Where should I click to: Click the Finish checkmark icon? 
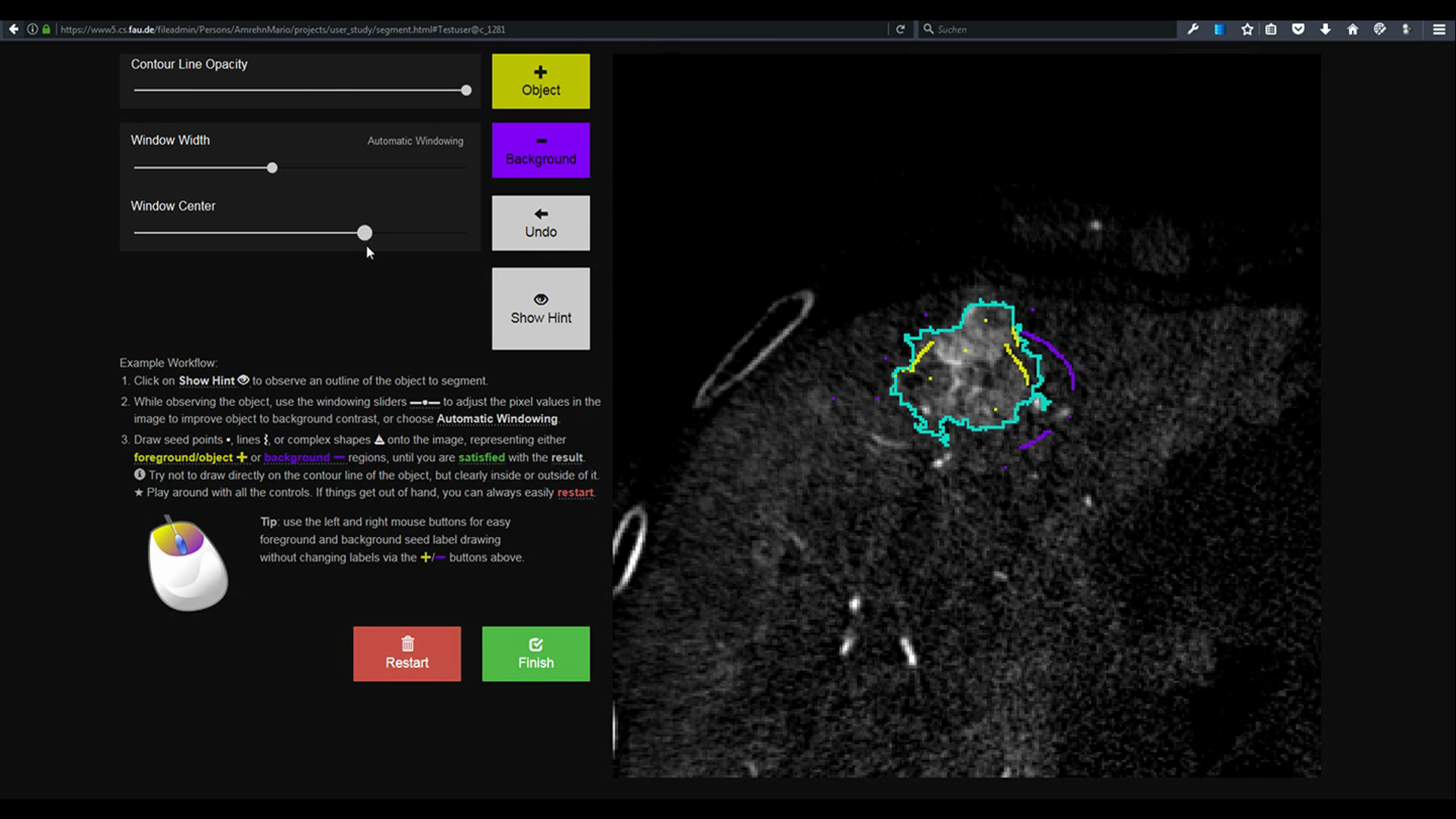536,644
